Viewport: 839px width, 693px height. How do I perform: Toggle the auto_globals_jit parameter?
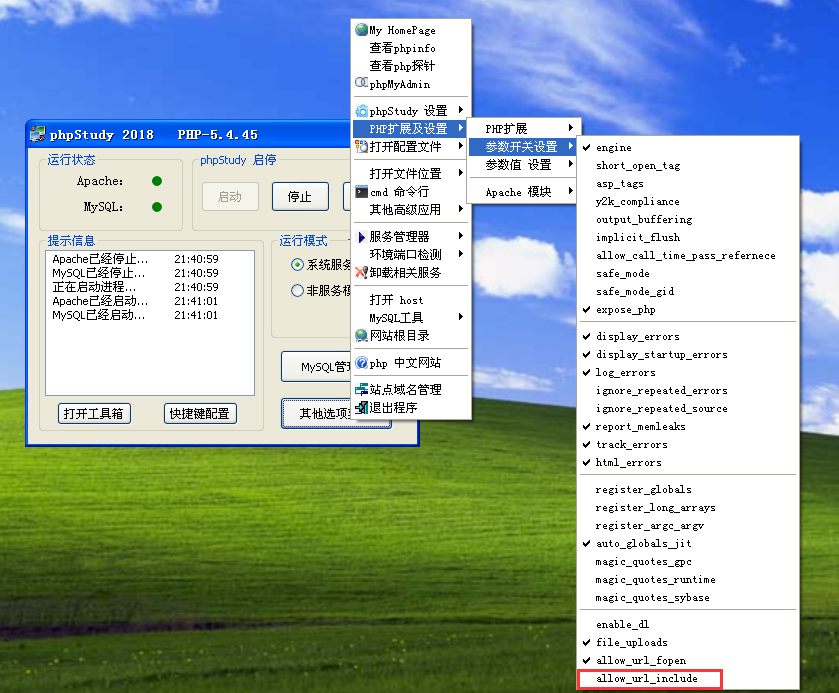click(x=688, y=543)
